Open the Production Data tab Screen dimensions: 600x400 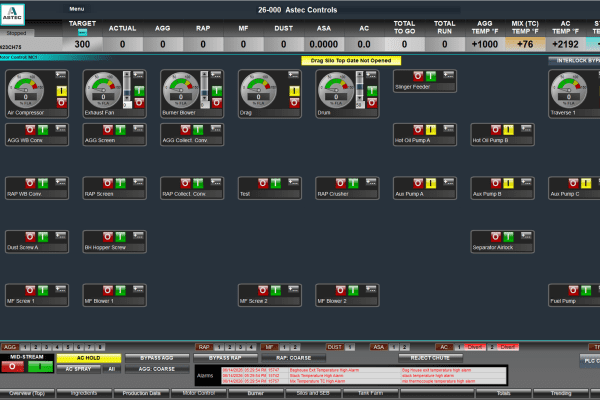point(142,393)
